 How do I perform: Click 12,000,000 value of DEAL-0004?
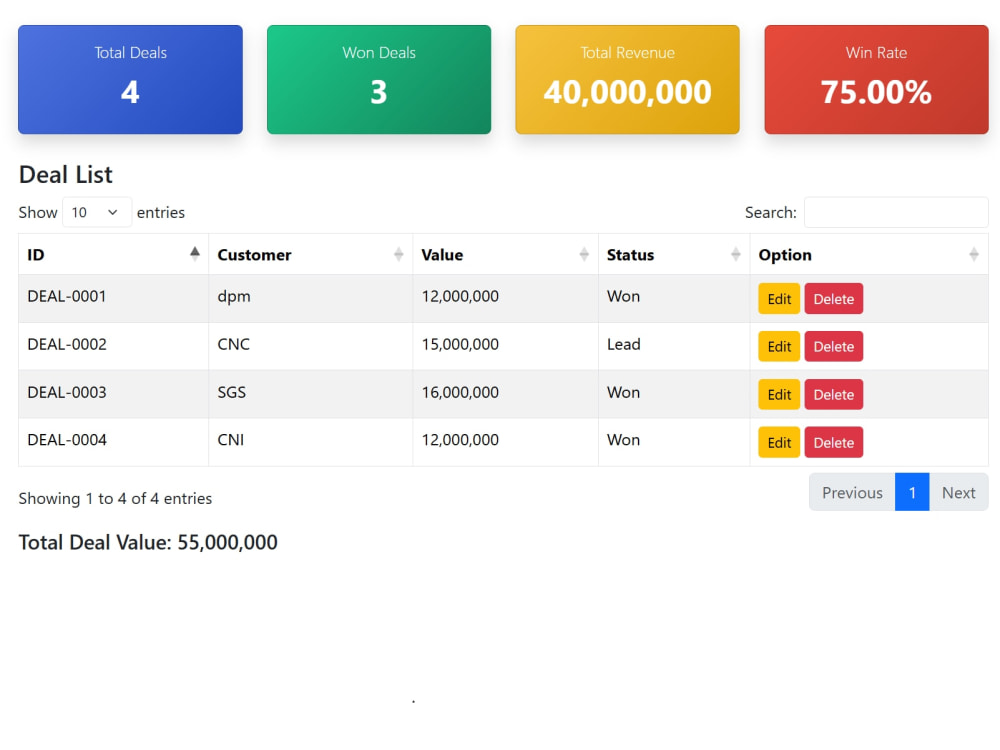click(460, 440)
